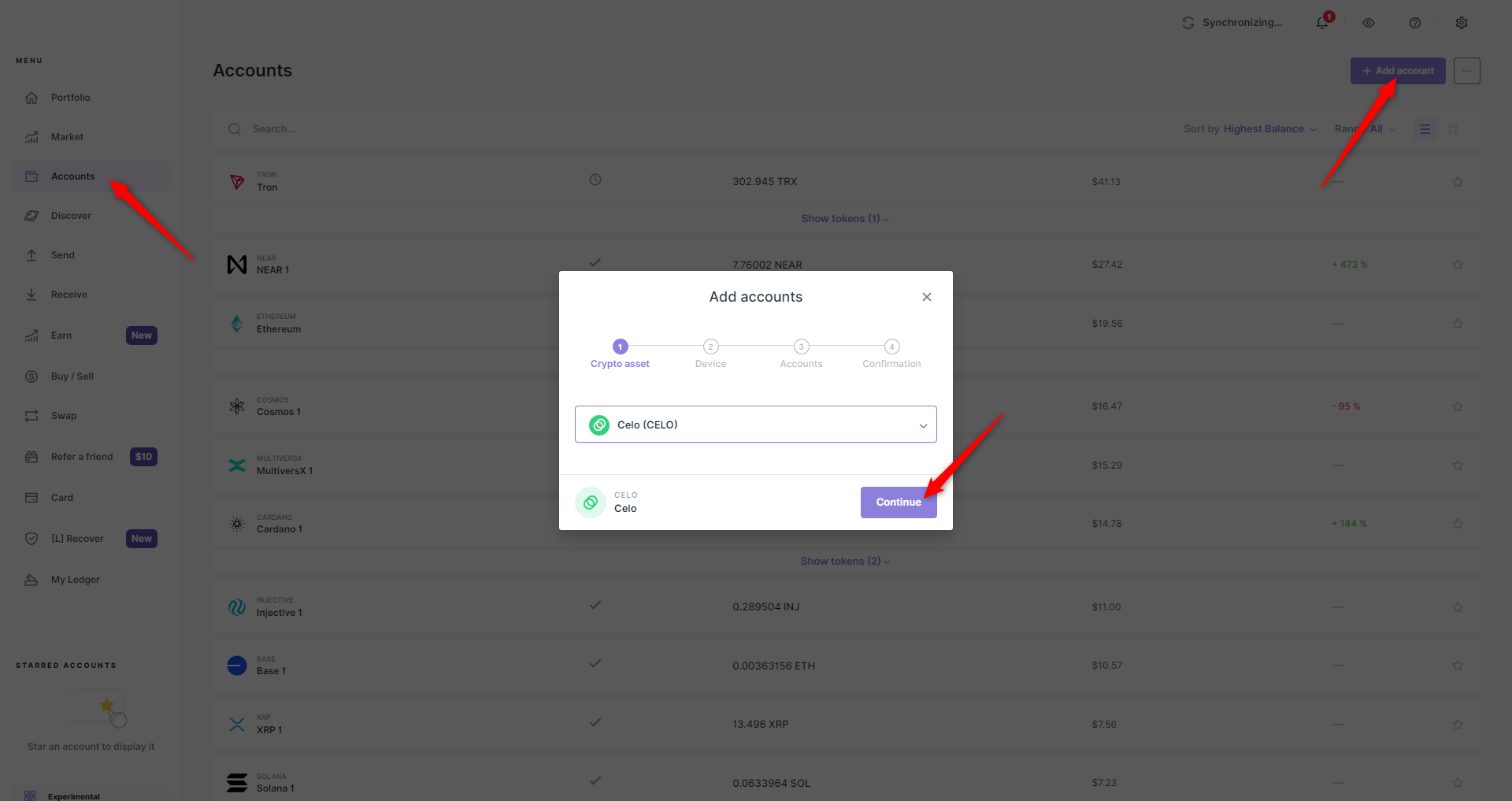Screen dimensions: 1512x801
Task: Click the Refer a friend gift icon
Action: [x=31, y=457]
